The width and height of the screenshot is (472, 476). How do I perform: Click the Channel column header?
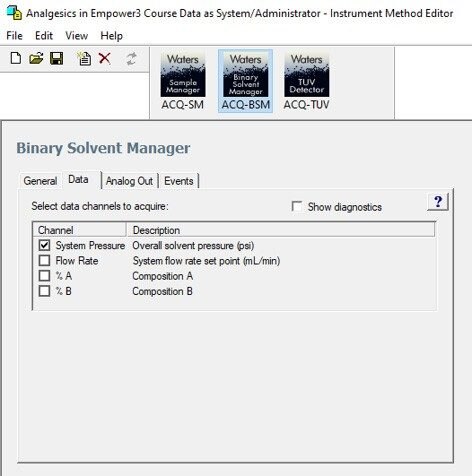tap(80, 230)
